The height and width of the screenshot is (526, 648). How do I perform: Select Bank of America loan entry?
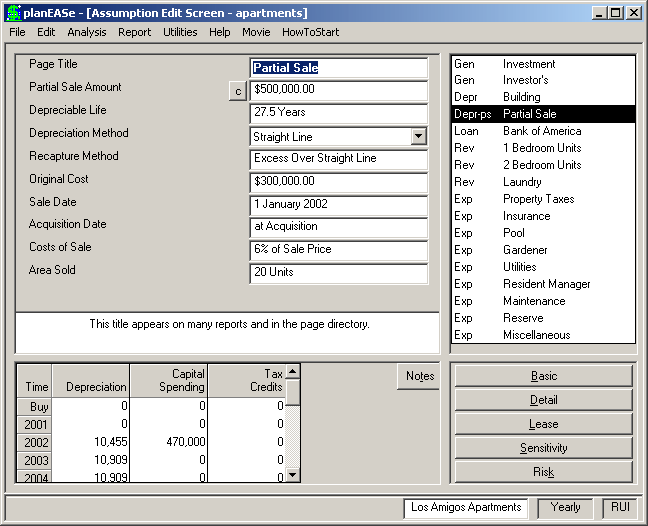(x=543, y=131)
